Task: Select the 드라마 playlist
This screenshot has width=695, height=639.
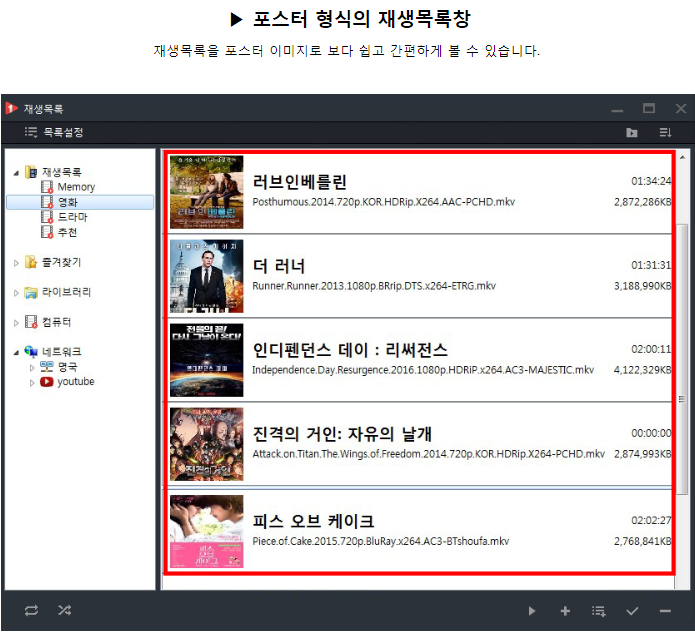Action: 73,217
